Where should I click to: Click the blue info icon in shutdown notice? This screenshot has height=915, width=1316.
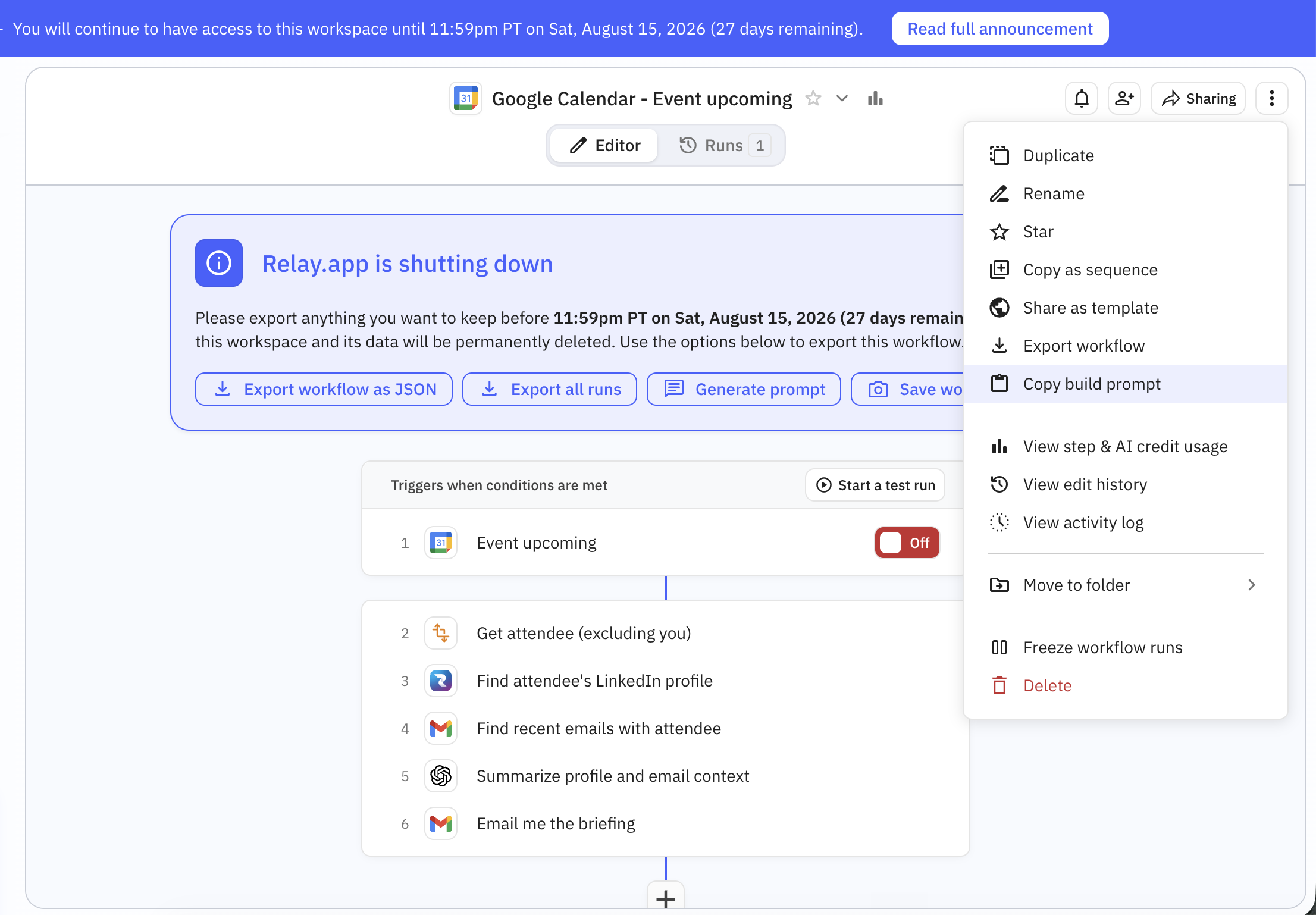219,263
